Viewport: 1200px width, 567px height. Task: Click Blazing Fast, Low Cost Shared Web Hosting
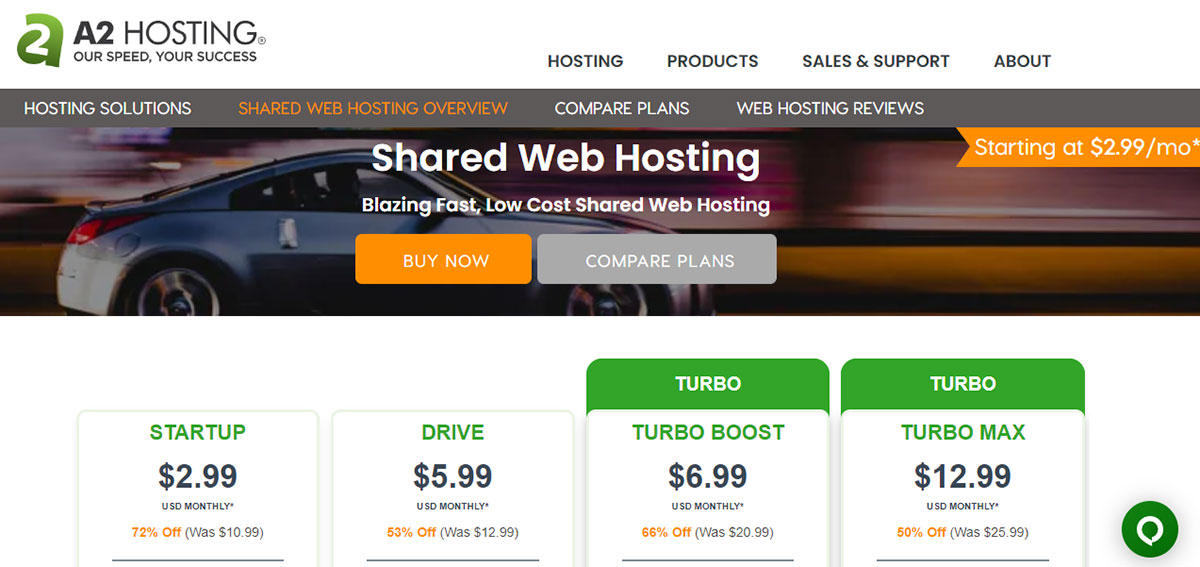tap(566, 205)
